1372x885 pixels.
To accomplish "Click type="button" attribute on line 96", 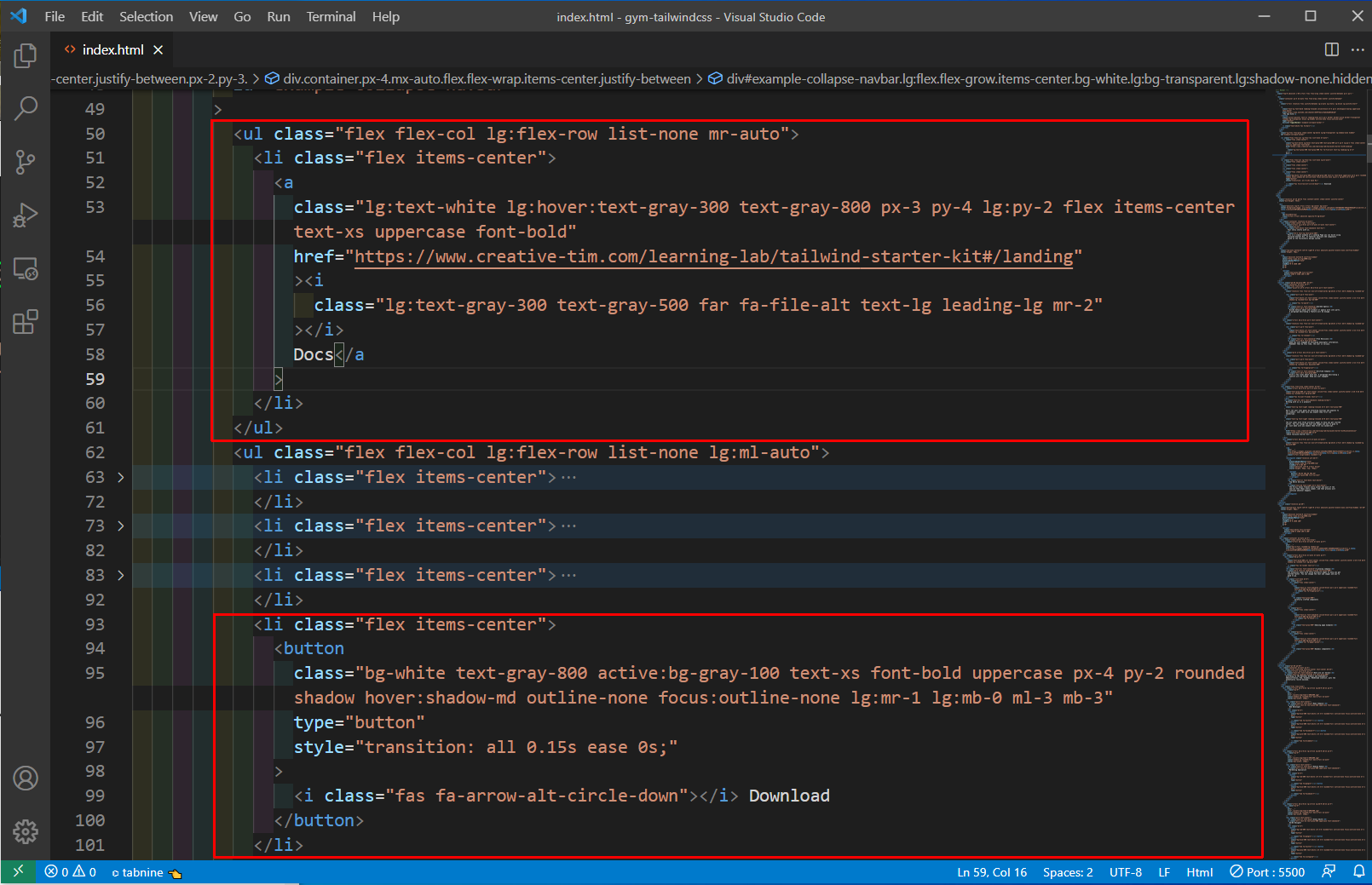I will (359, 722).
